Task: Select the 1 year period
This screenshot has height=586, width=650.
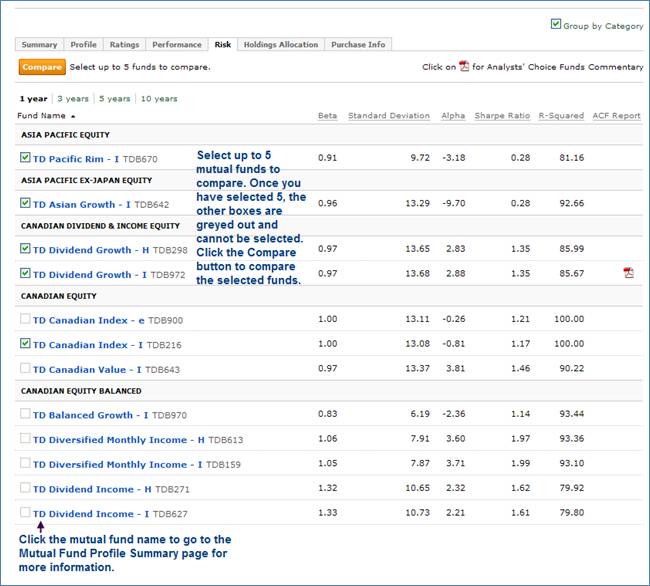Action: (x=33, y=99)
